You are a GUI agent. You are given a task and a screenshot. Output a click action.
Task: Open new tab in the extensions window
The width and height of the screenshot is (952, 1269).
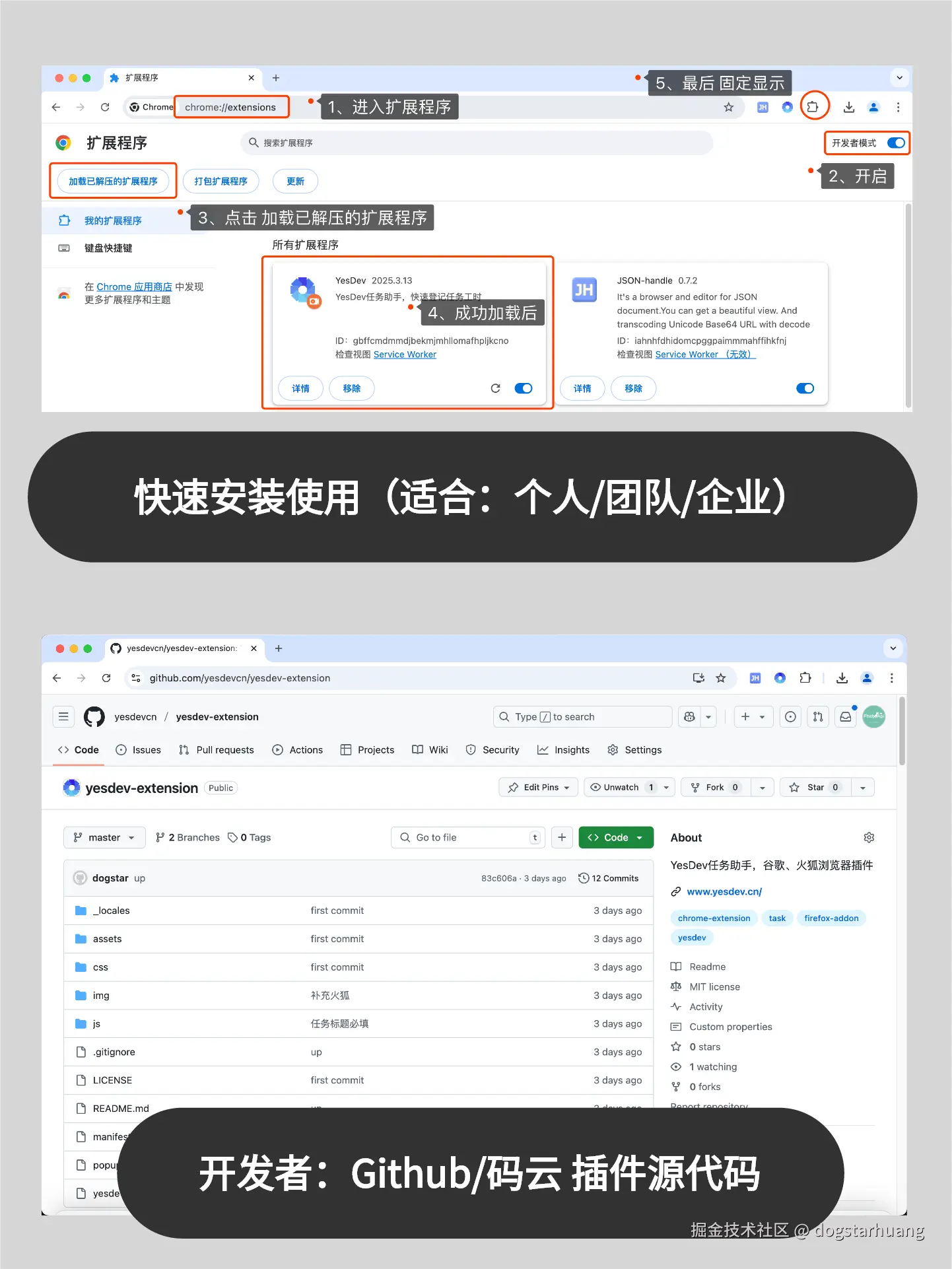click(276, 78)
